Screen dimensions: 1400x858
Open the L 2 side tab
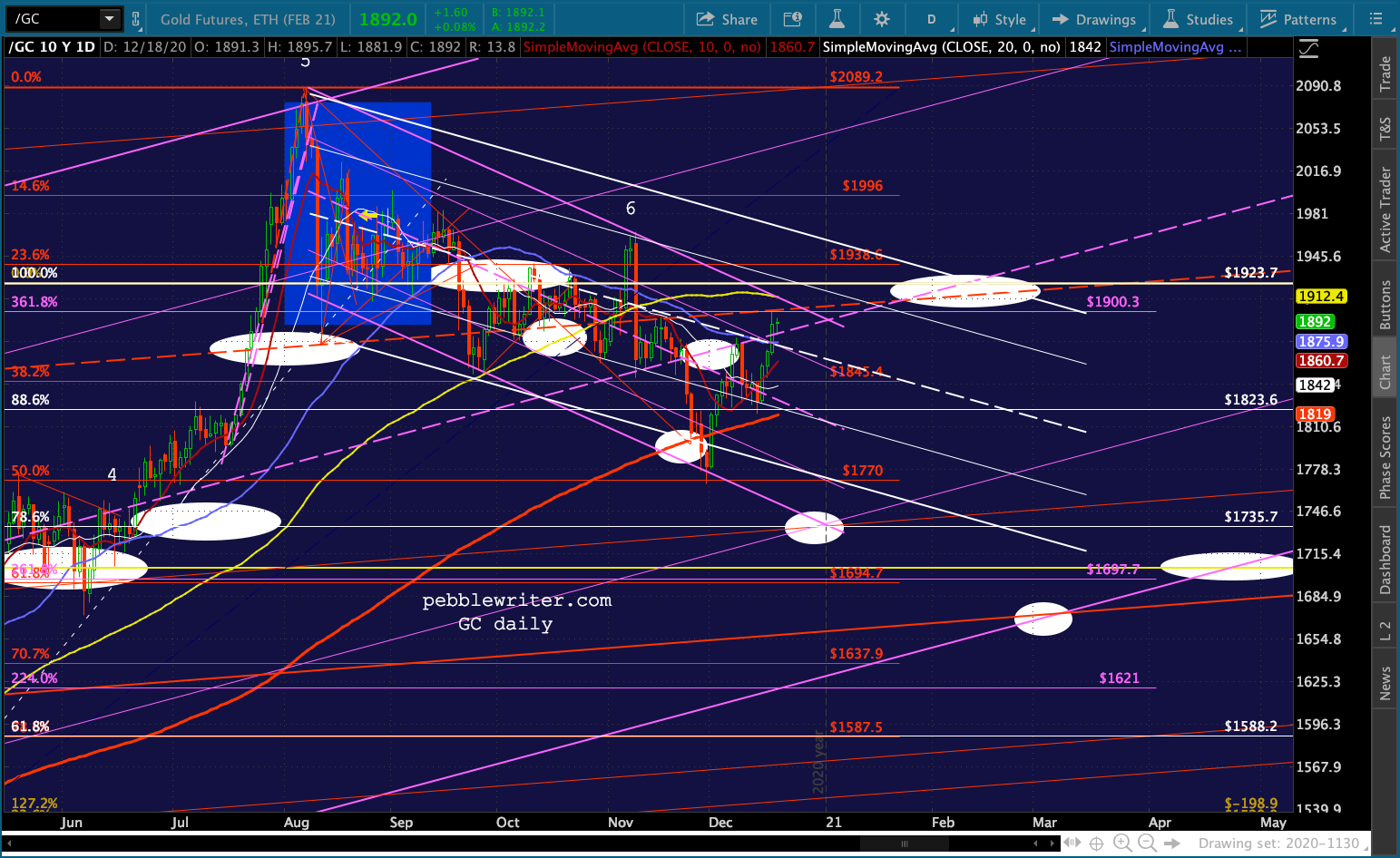1385,631
